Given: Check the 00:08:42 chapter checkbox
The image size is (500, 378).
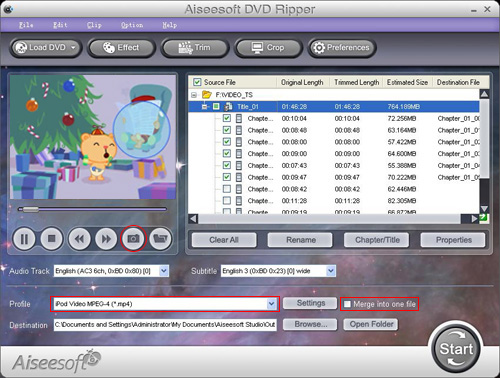Looking at the screenshot, I should click(x=227, y=189).
